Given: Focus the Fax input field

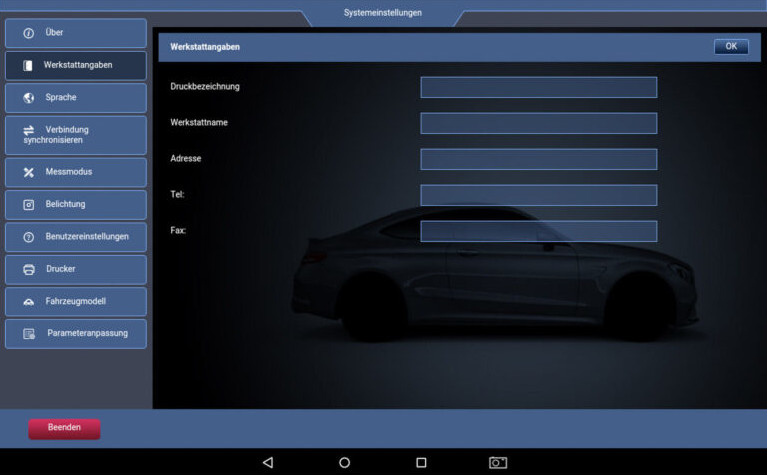Looking at the screenshot, I should point(538,231).
